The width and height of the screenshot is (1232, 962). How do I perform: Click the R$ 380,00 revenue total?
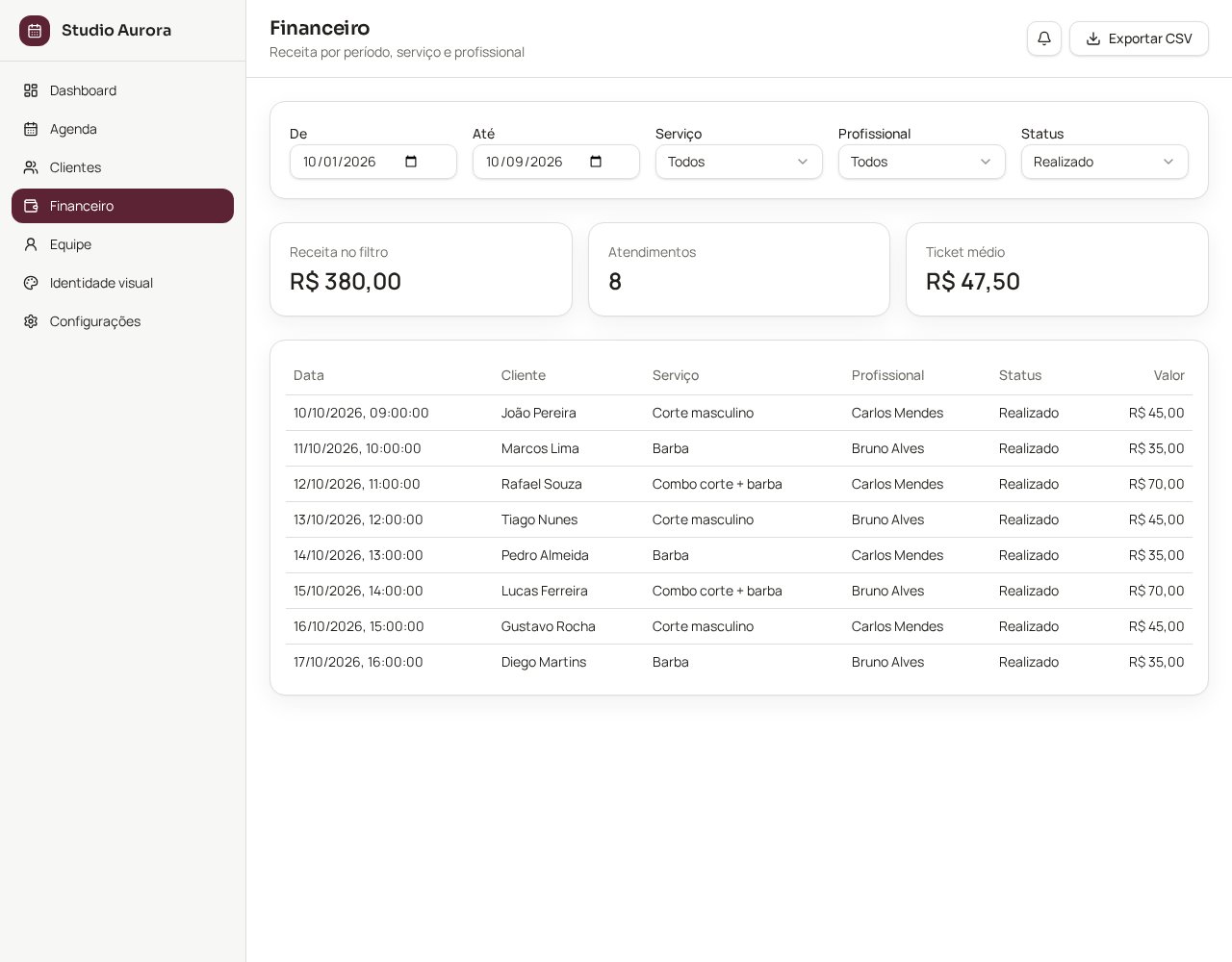(346, 281)
